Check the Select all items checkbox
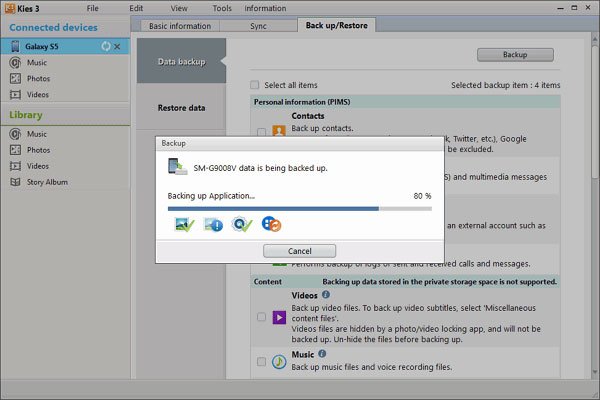The height and width of the screenshot is (400, 600). [x=254, y=85]
